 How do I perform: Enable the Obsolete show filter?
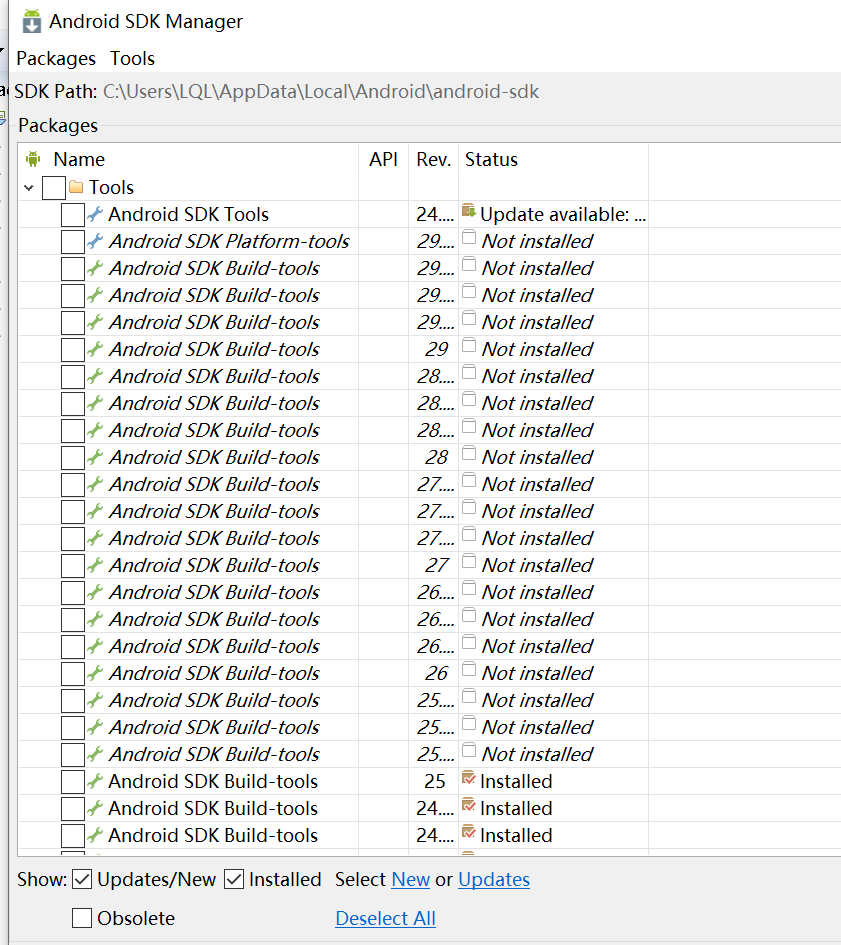[82, 918]
